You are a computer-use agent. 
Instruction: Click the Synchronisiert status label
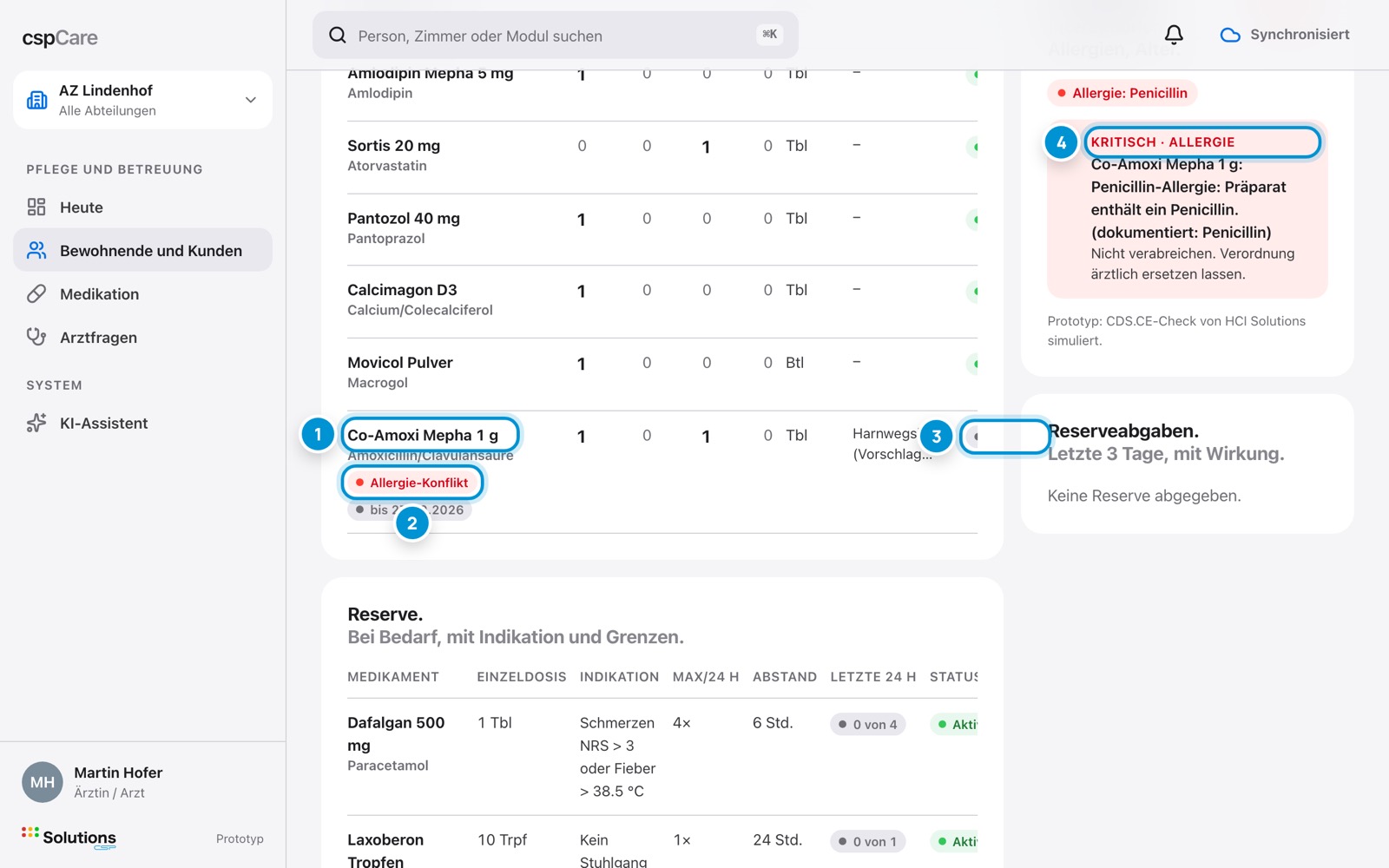pos(1300,35)
